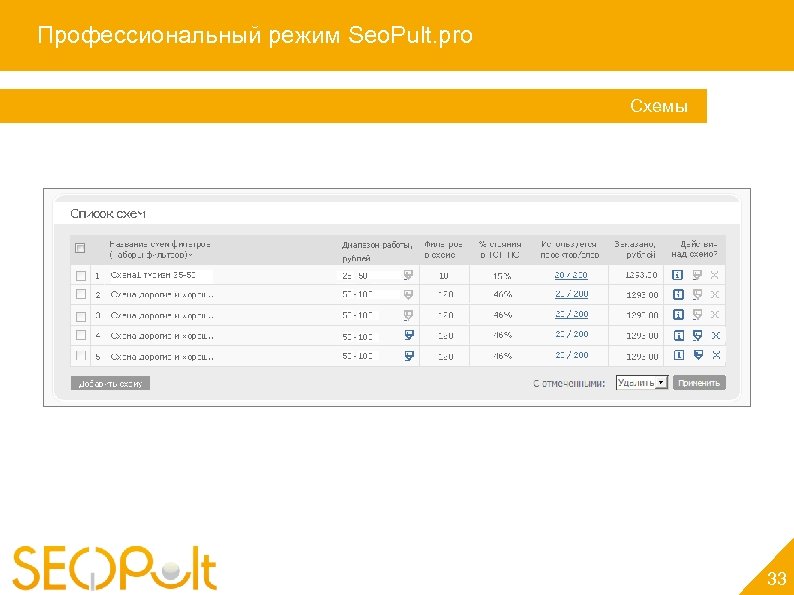This screenshot has height=595, width=794.
Task: Open the info icon for scheme 4
Action: point(679,335)
